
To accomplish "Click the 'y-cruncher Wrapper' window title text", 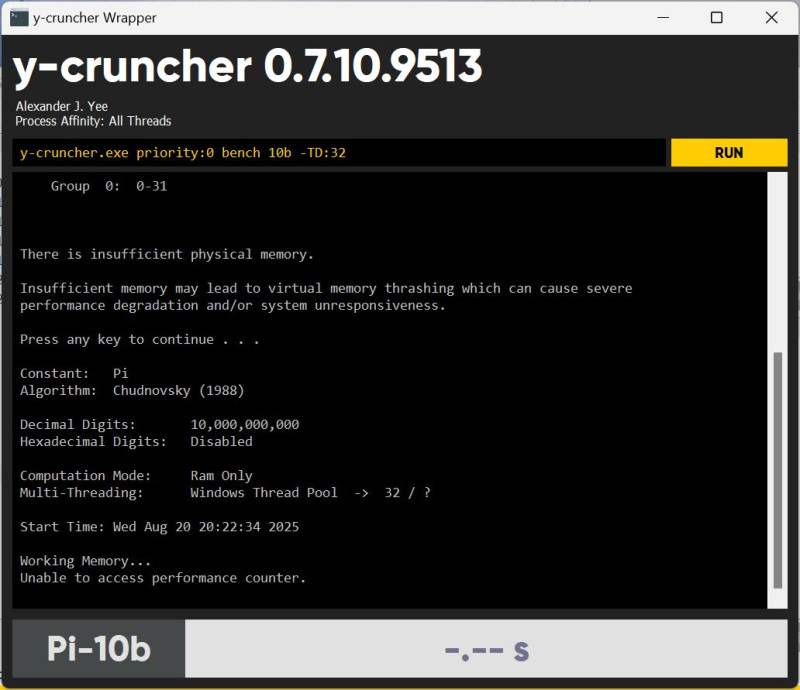I will (x=95, y=18).
